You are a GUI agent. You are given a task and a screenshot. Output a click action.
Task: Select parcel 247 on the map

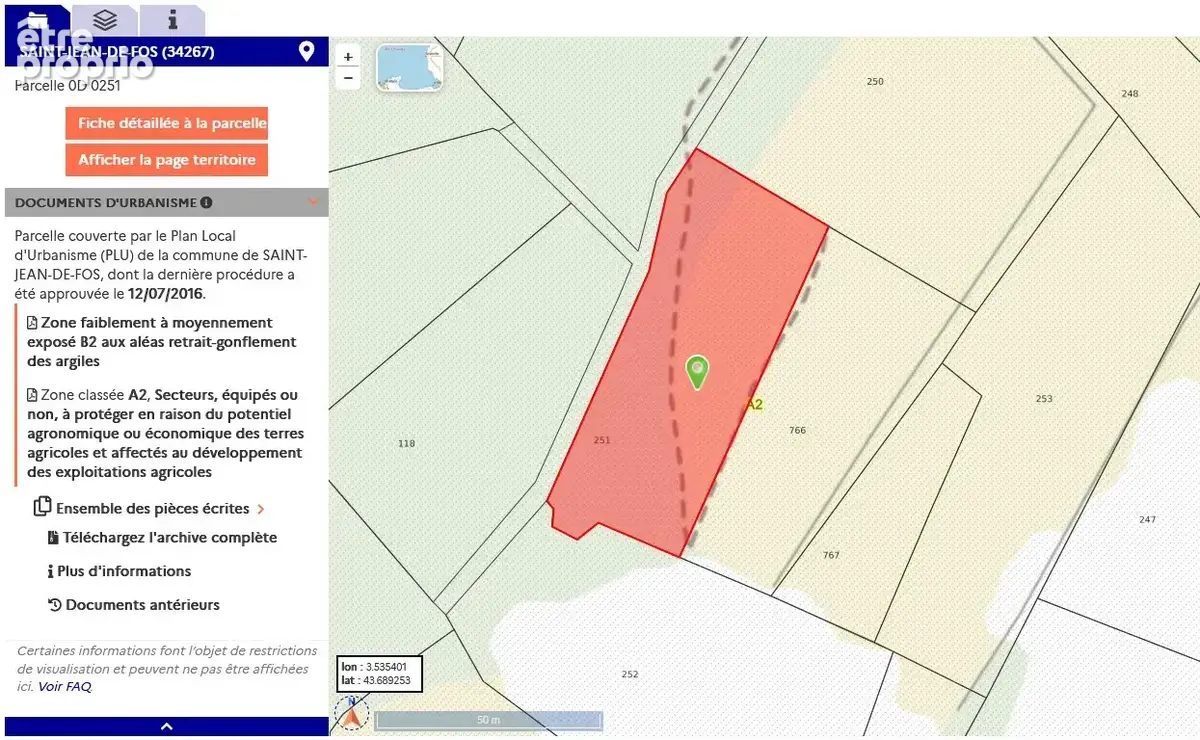(x=1147, y=520)
